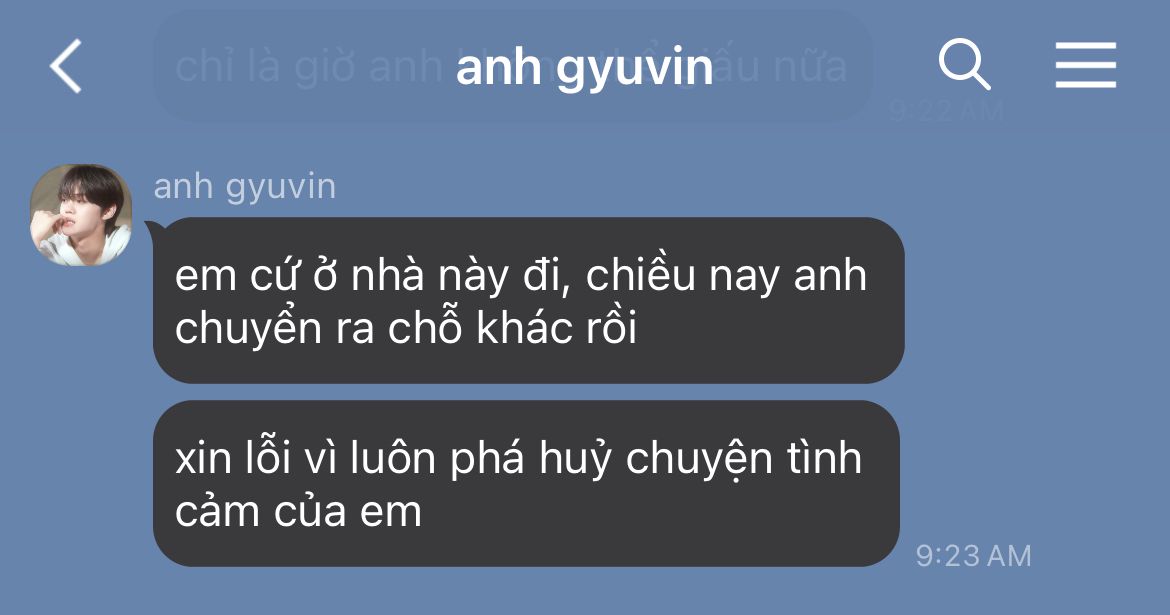Viewport: 1170px width, 615px height.
Task: Click the word chuyển in the first message
Action: click(248, 329)
